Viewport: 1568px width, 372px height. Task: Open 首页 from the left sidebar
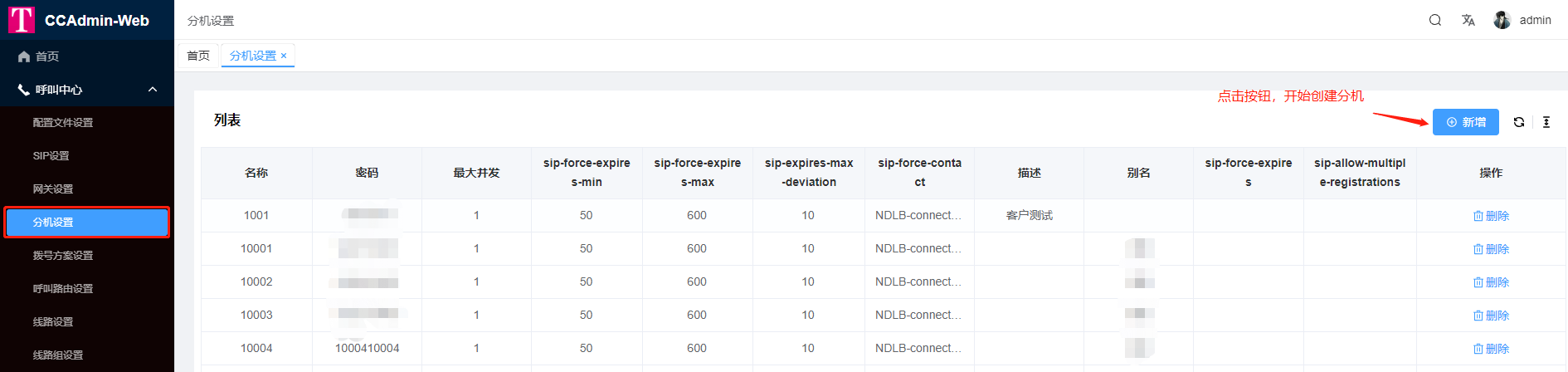click(x=47, y=56)
